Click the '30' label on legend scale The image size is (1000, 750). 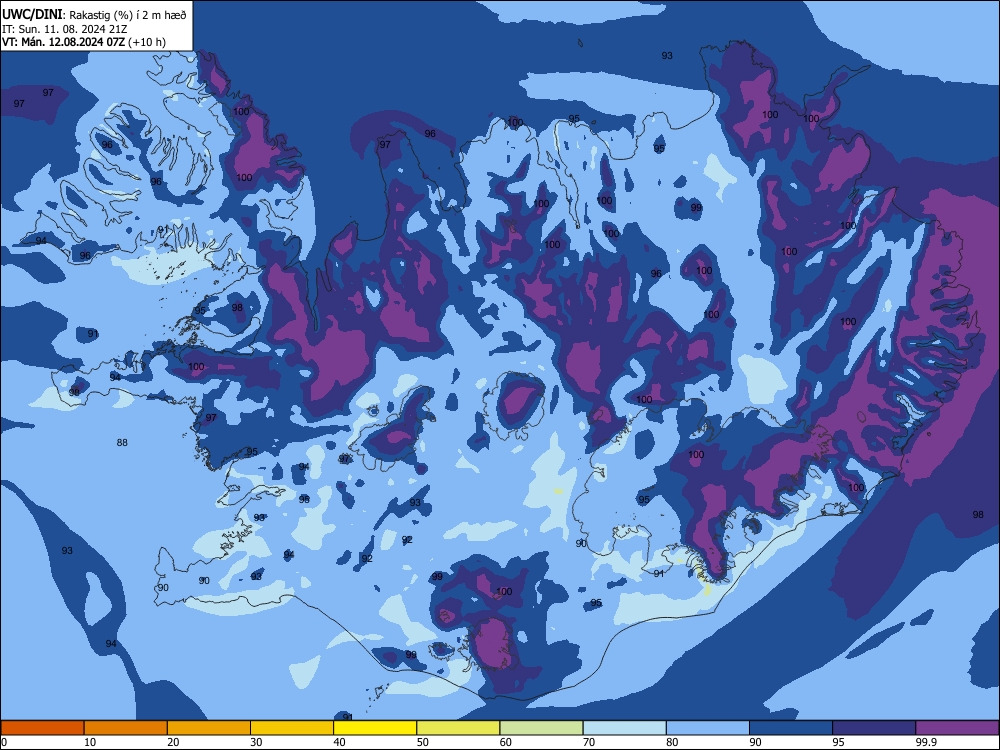(x=256, y=742)
